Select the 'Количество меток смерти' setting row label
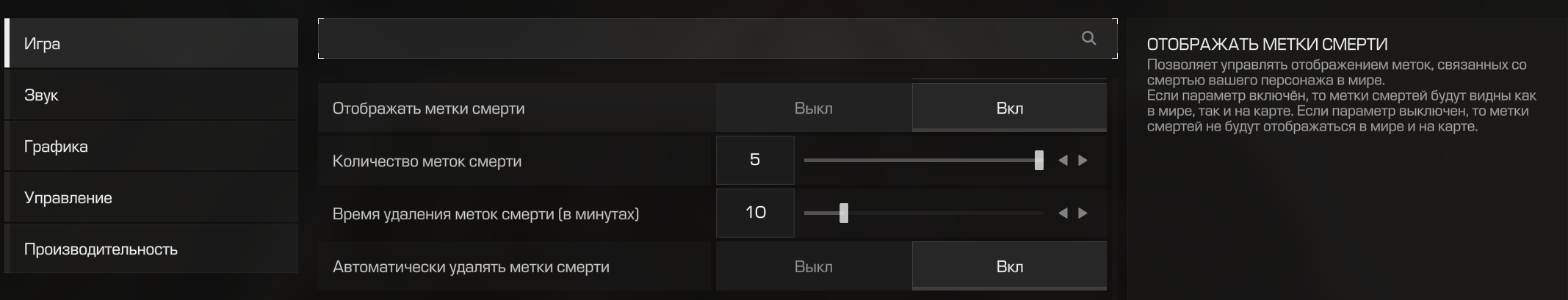This screenshot has height=300, width=1568. [427, 161]
